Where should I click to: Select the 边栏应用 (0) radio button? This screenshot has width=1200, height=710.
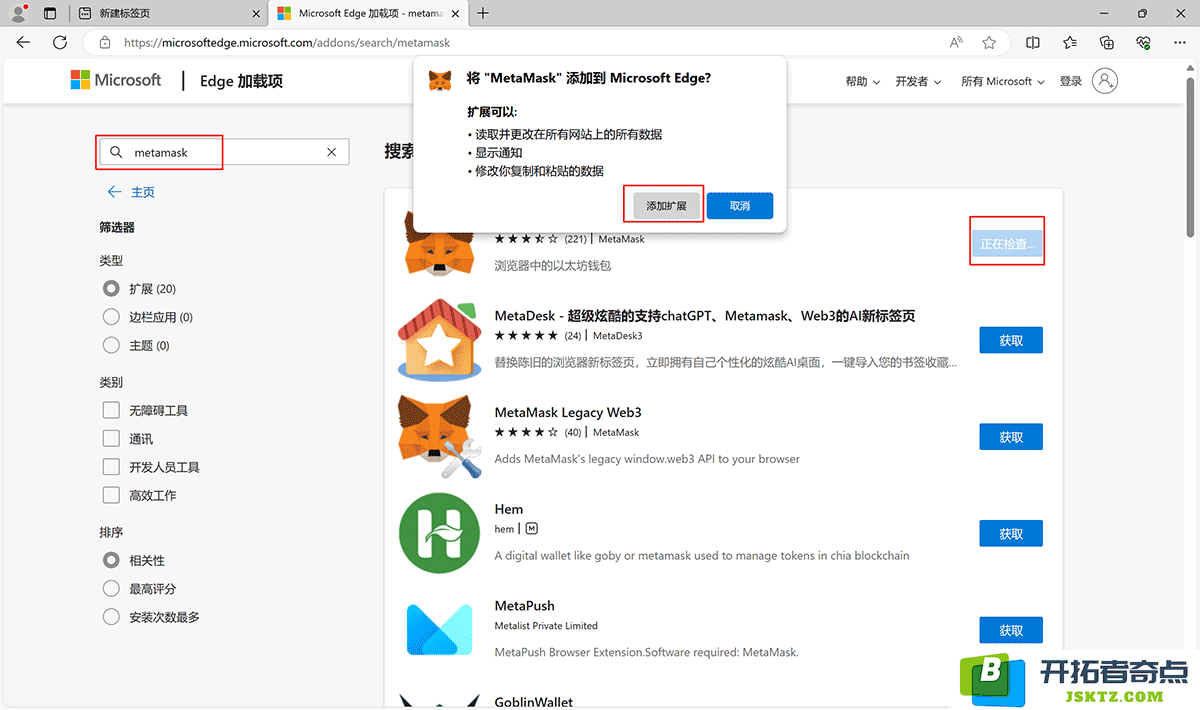tap(111, 317)
